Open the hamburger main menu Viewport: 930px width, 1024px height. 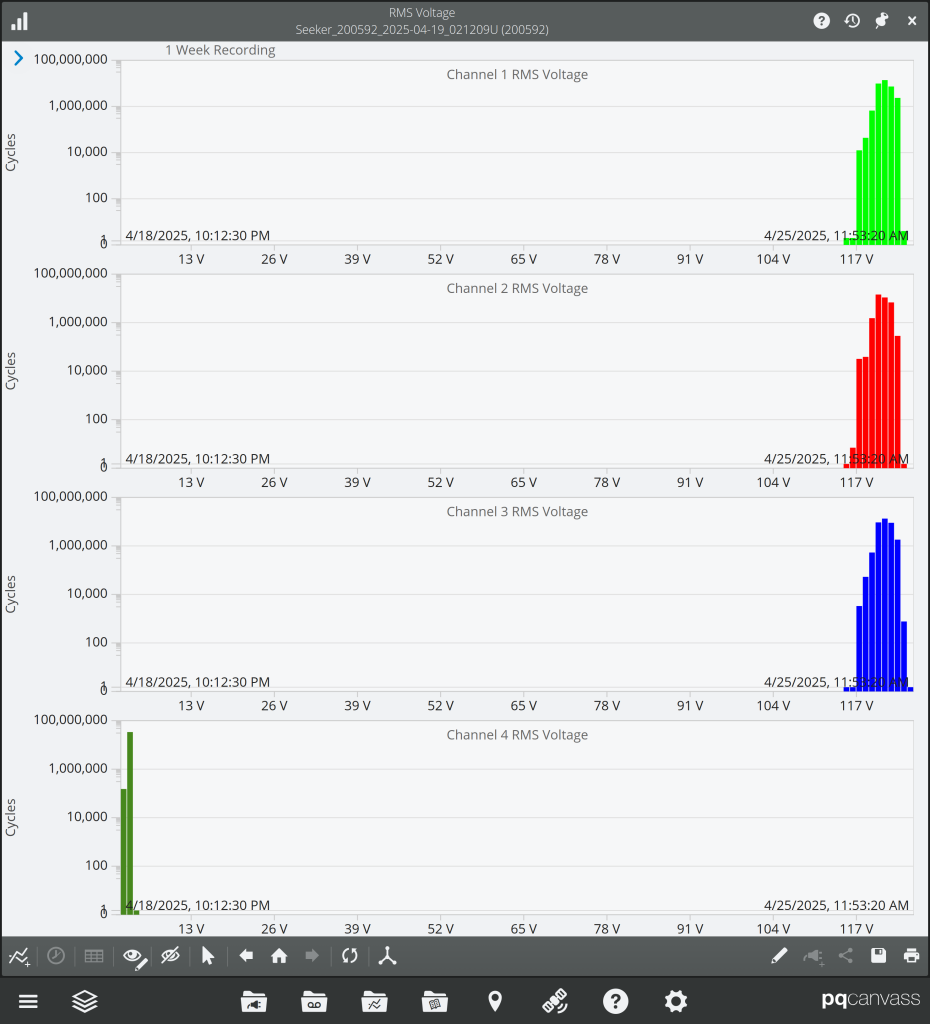pos(28,1001)
